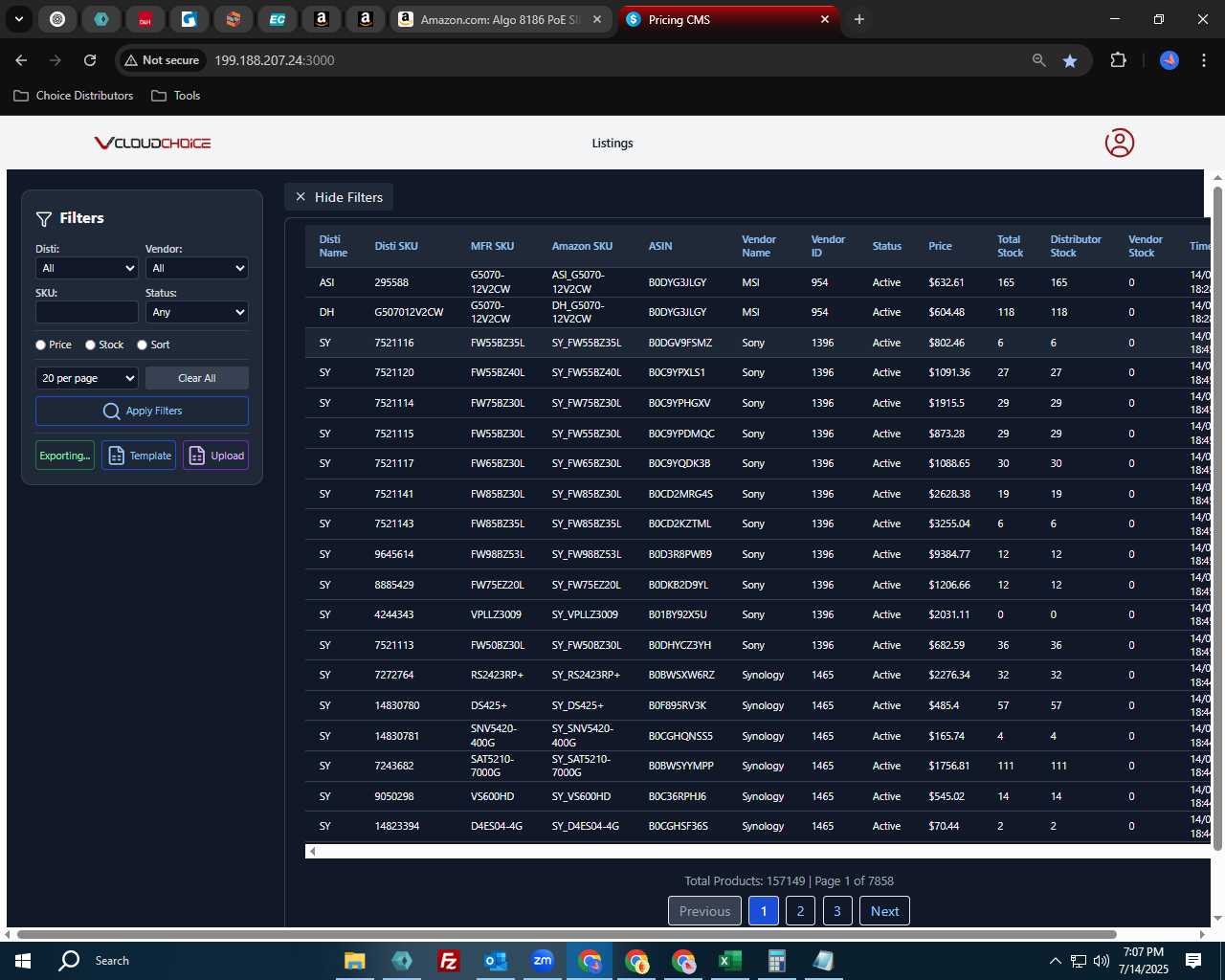1225x980 pixels.
Task: Open the Chrome three-dot menu
Action: (x=1202, y=60)
